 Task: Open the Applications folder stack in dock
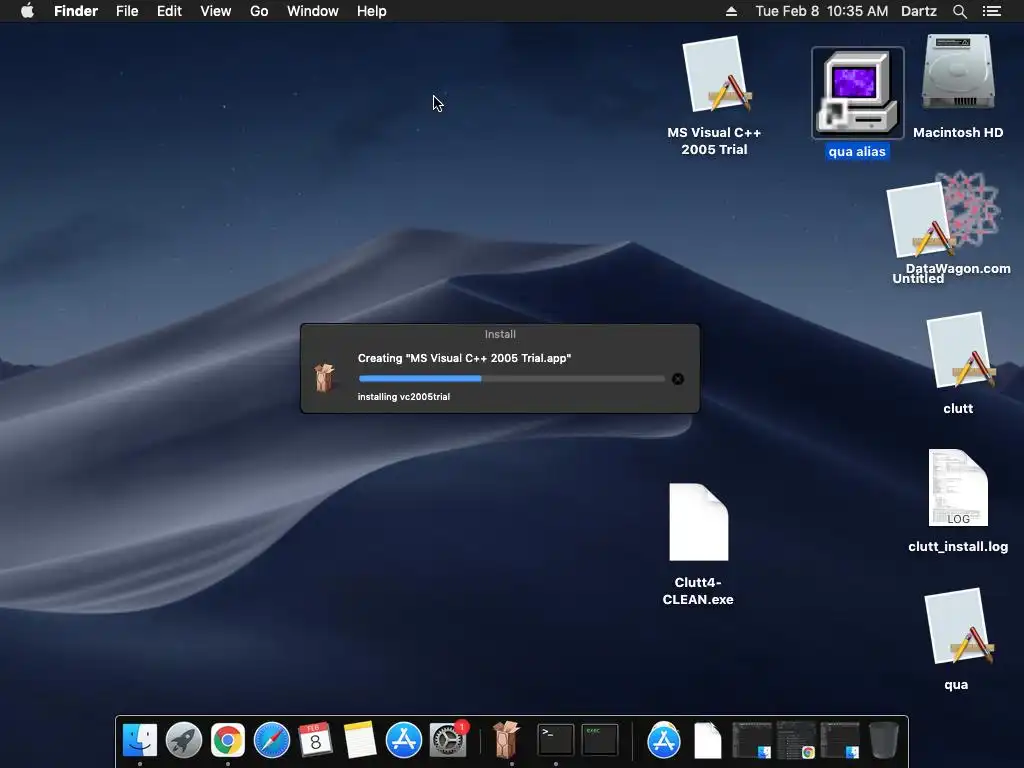click(664, 741)
